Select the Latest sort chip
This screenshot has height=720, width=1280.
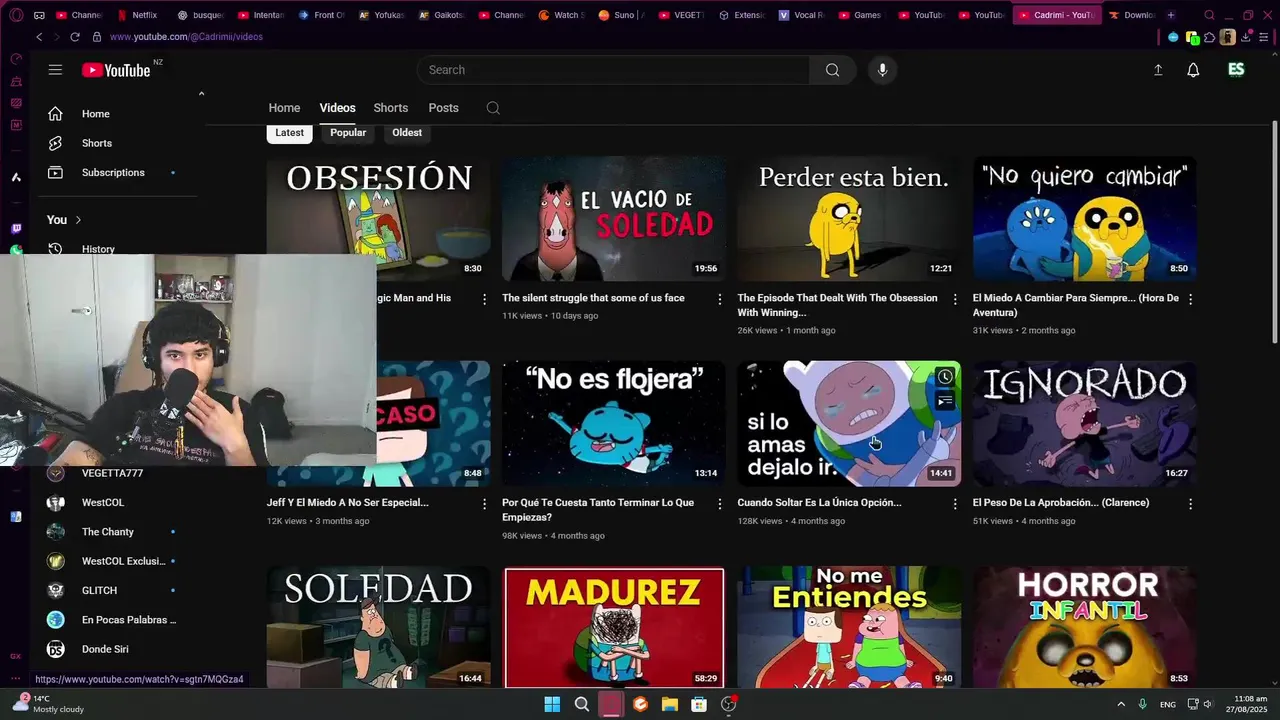[289, 133]
